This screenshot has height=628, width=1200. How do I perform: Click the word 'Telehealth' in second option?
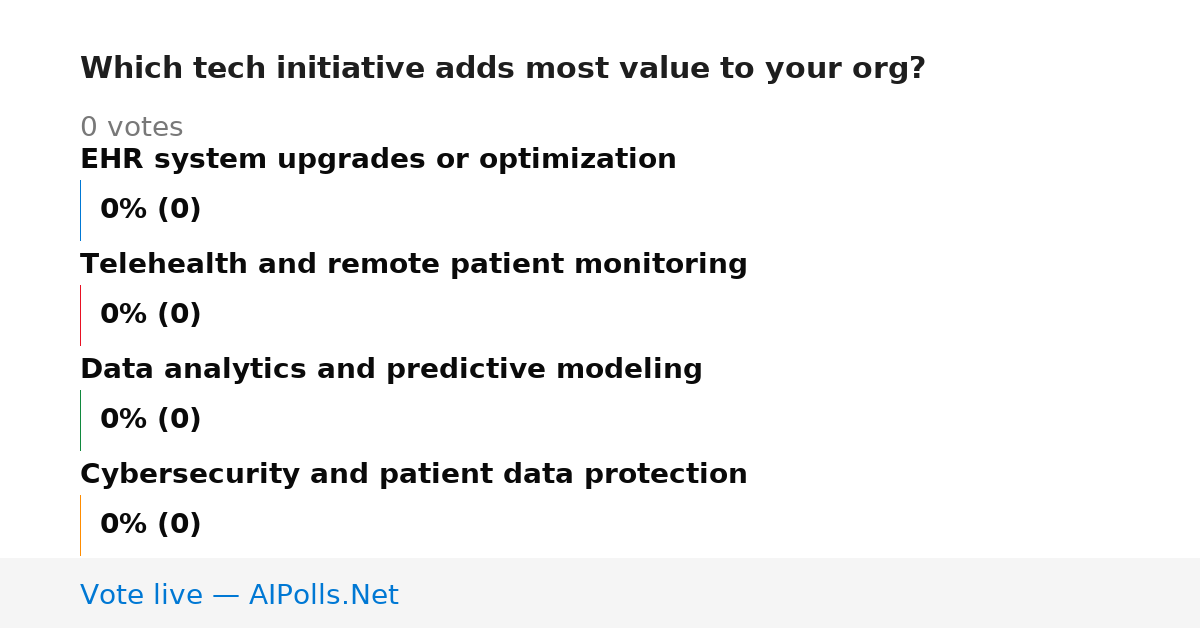pos(165,265)
